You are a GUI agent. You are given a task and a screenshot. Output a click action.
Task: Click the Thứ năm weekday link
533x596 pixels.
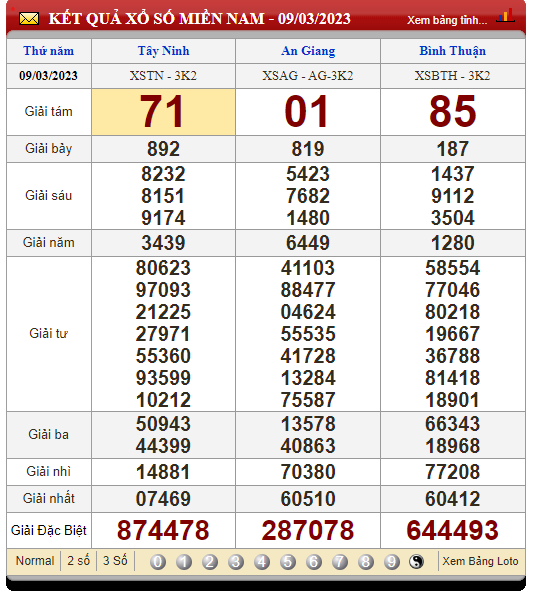pos(49,51)
